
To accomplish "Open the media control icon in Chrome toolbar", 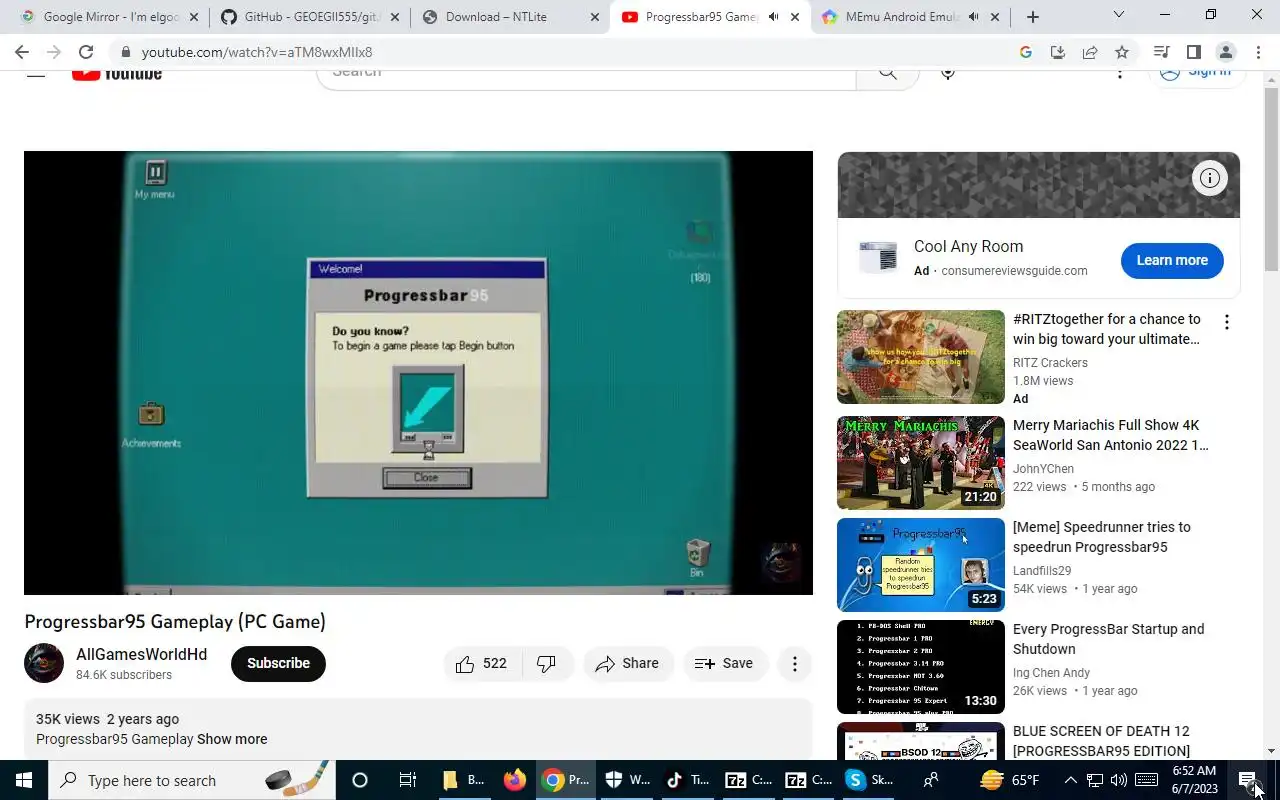I will [x=1161, y=52].
